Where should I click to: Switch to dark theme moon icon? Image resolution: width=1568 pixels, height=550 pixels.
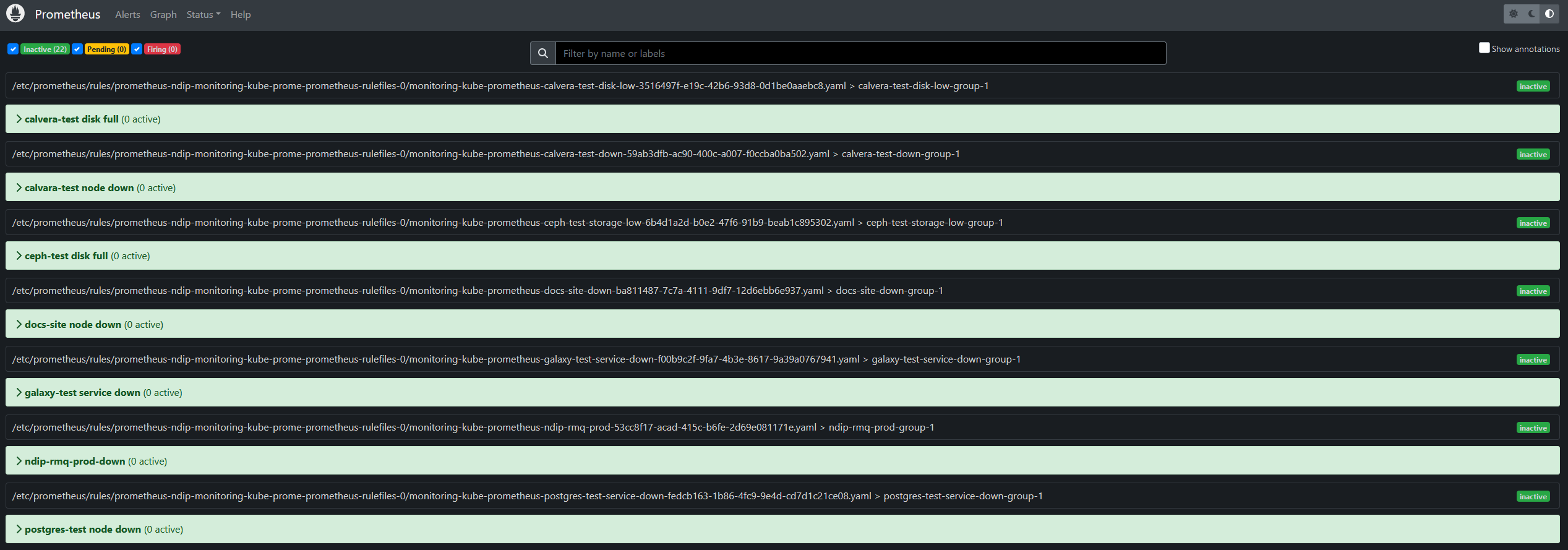click(1532, 14)
